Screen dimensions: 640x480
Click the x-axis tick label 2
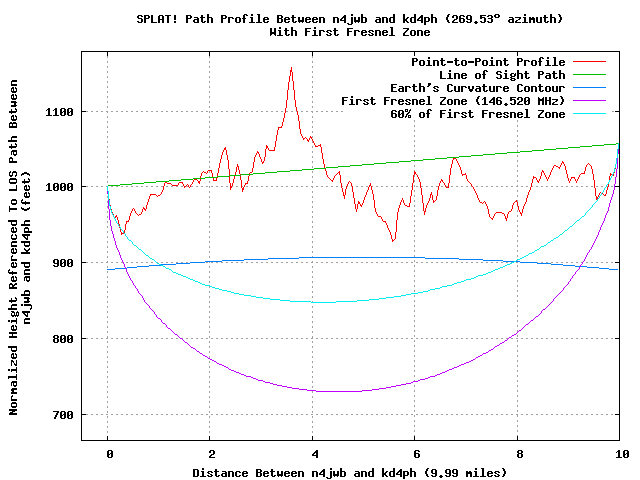click(x=212, y=454)
